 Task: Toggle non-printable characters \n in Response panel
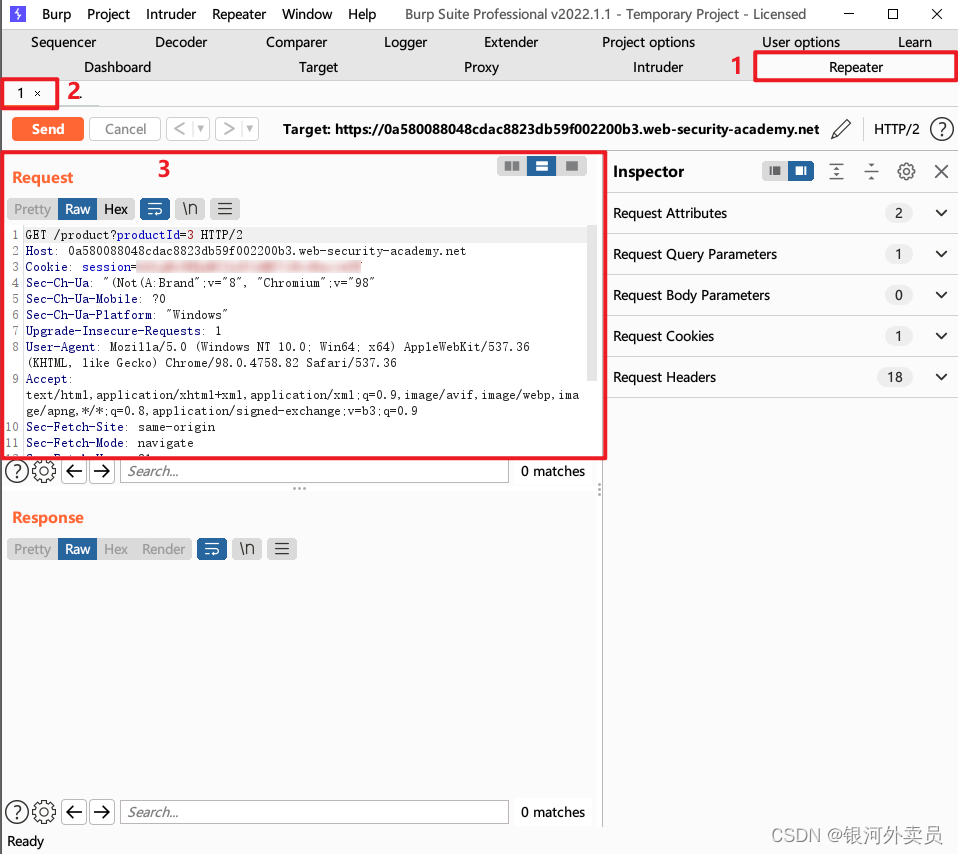pos(247,549)
